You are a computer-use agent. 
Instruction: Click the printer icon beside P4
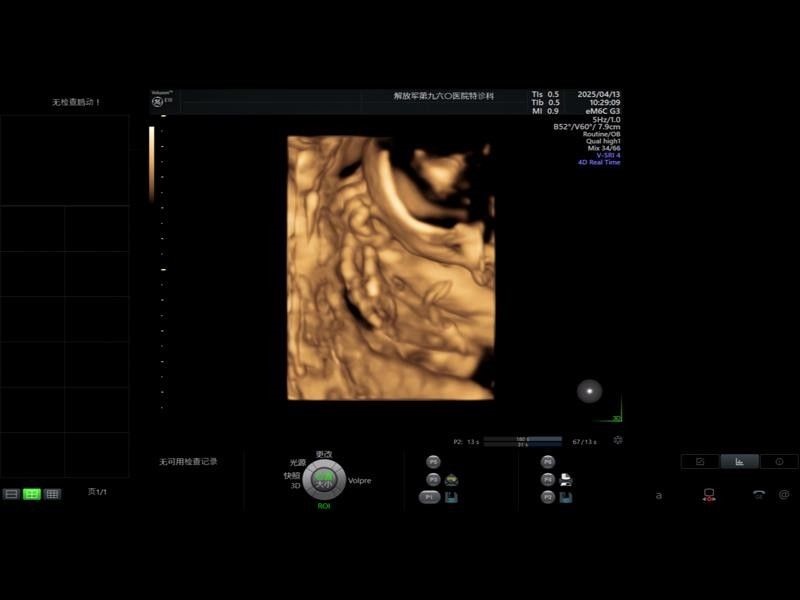[566, 480]
